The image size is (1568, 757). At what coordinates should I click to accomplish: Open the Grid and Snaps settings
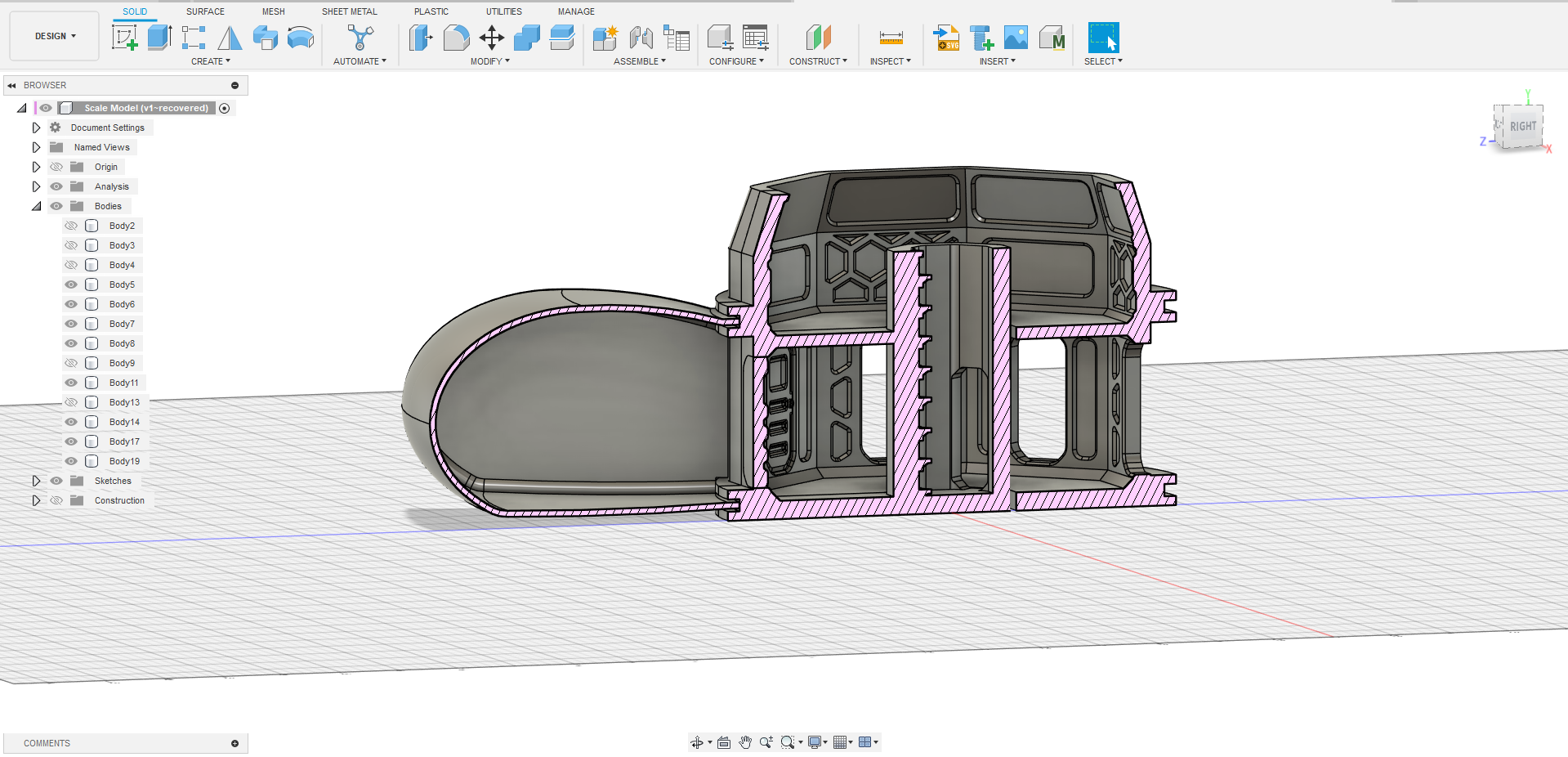[843, 742]
